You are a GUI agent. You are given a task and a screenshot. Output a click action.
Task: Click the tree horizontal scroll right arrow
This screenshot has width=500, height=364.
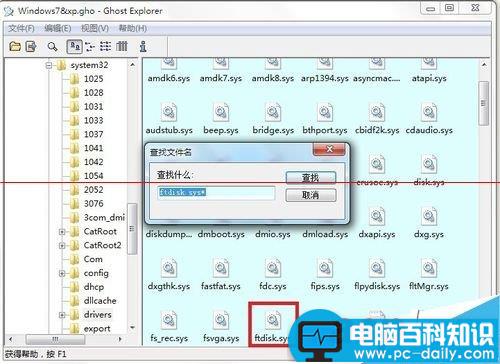click(x=120, y=340)
